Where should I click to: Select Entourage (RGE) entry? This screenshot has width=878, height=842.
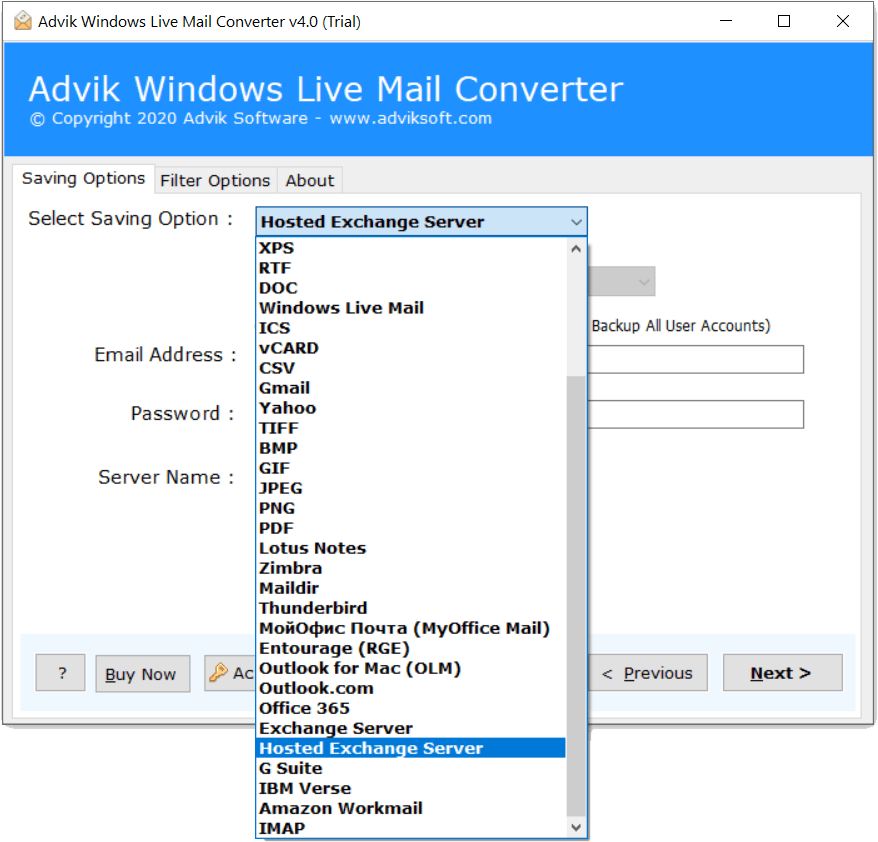pos(411,648)
